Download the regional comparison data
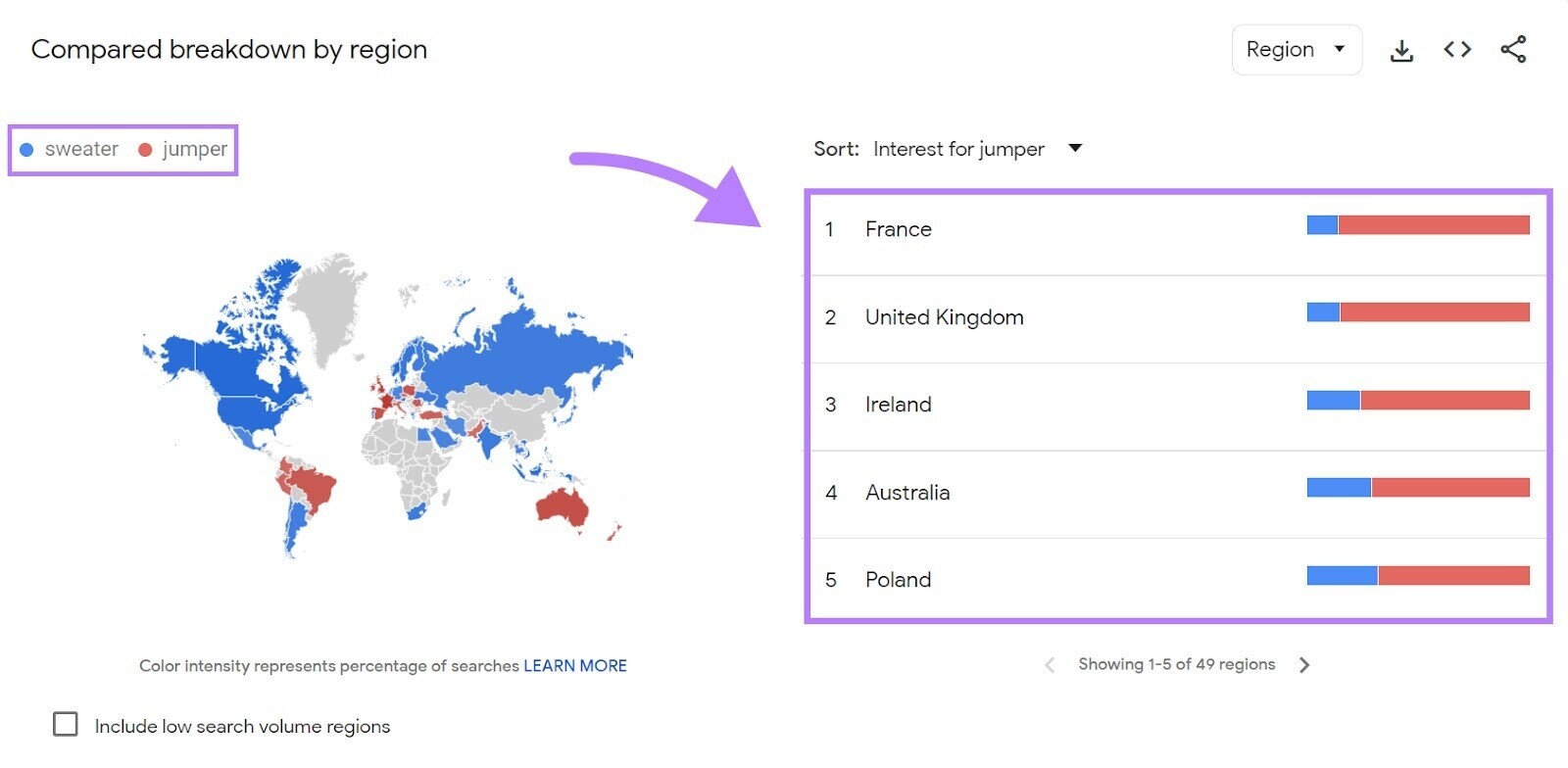The width and height of the screenshot is (1568, 768). [x=1401, y=49]
